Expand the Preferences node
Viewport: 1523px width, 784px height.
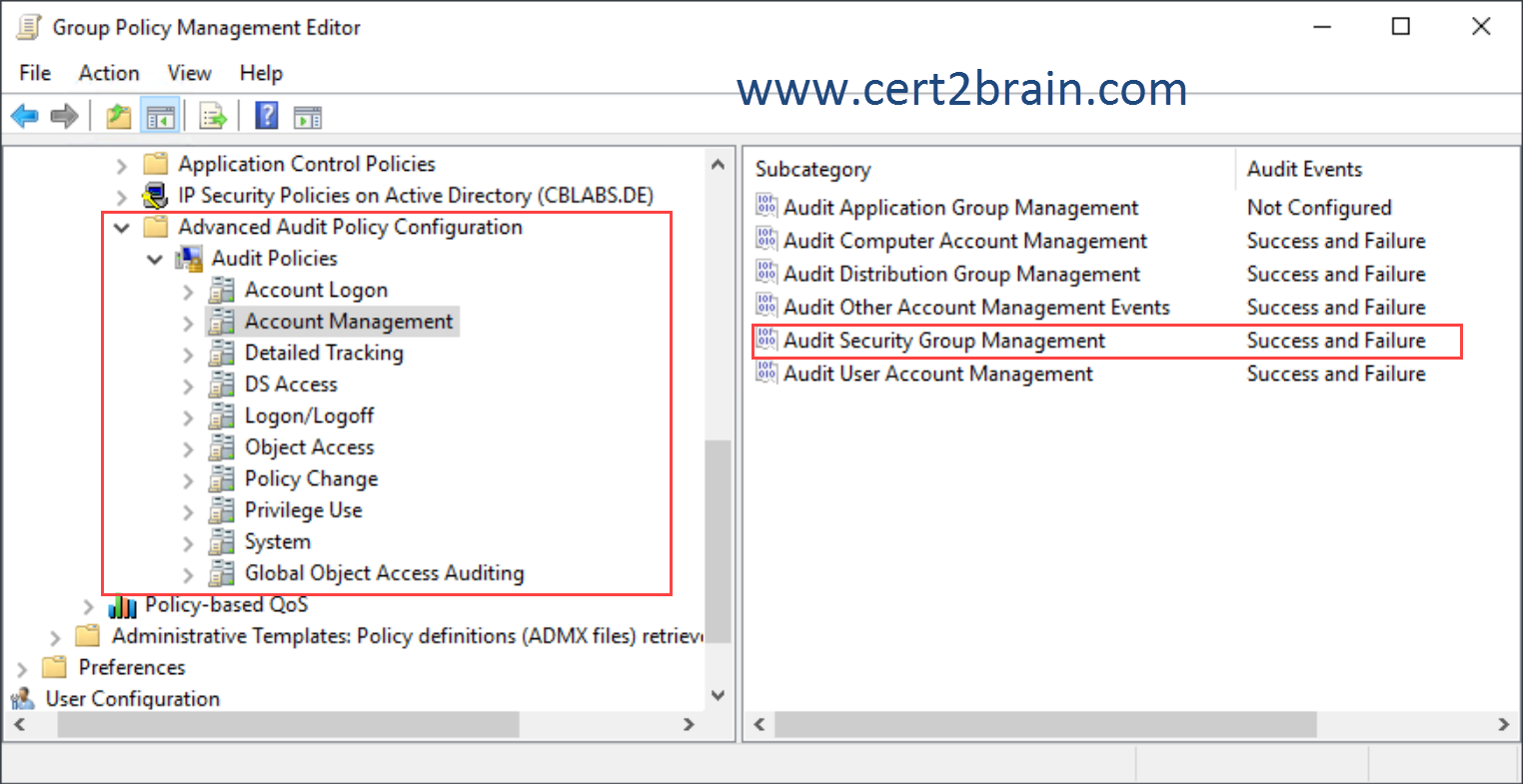point(22,668)
